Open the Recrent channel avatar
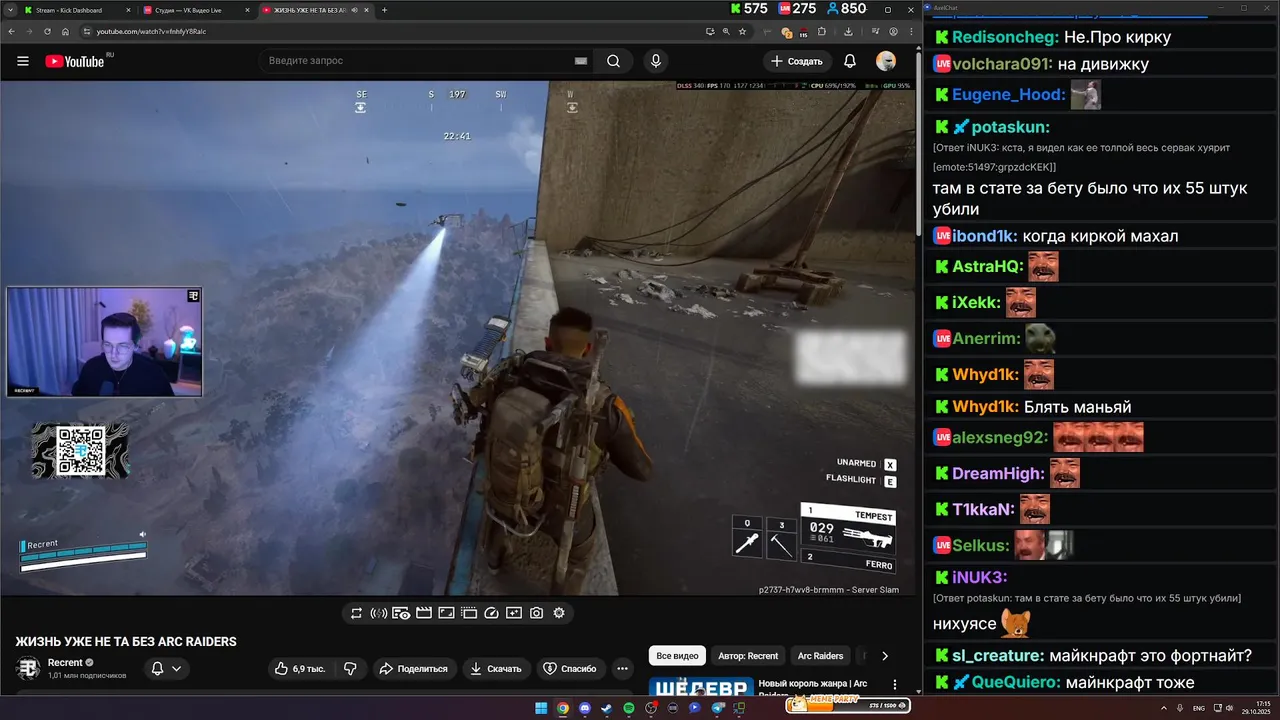 28,668
